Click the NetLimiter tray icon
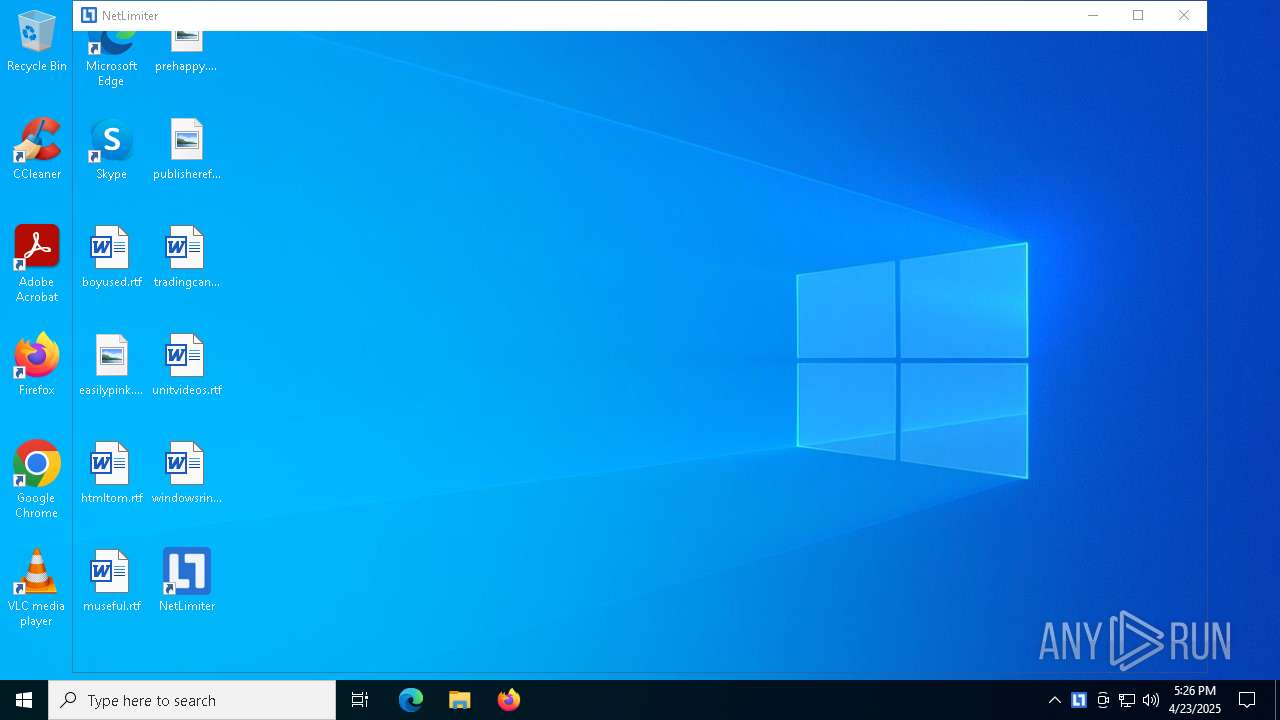Image resolution: width=1280 pixels, height=720 pixels. [x=1079, y=700]
